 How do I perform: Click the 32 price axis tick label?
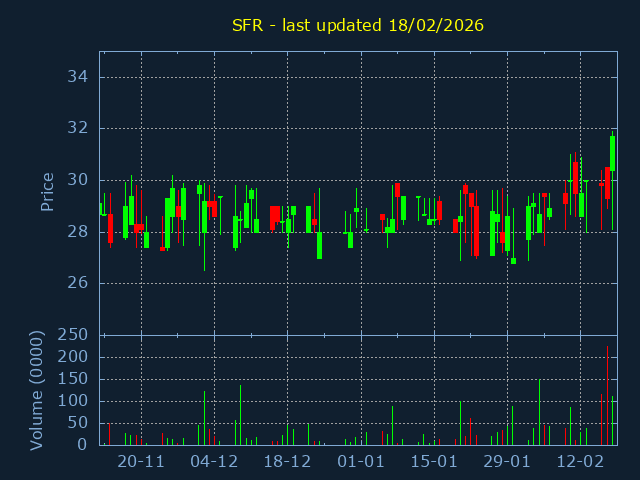click(80, 128)
